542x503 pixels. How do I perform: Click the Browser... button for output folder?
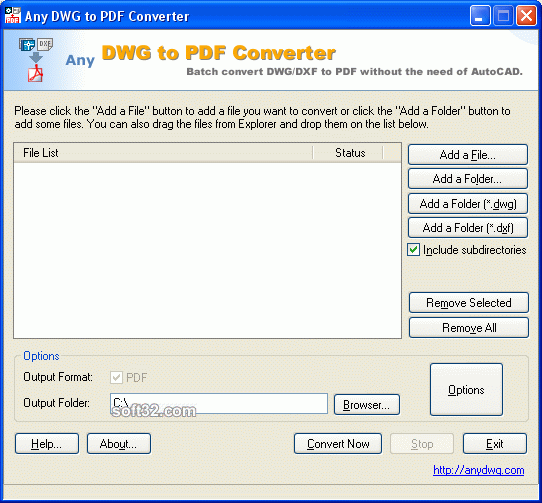click(x=367, y=404)
